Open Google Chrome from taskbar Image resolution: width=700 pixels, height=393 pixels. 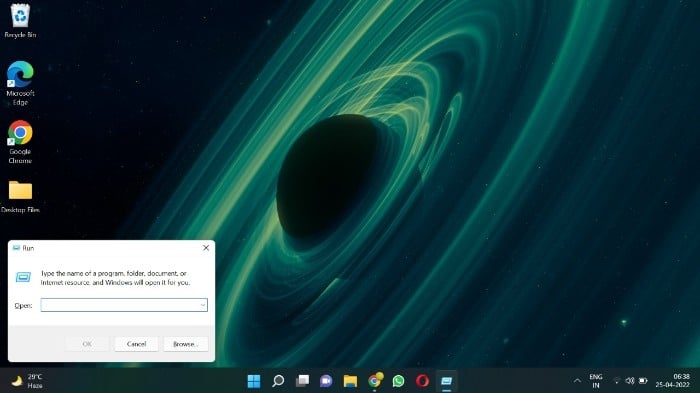[x=375, y=380]
